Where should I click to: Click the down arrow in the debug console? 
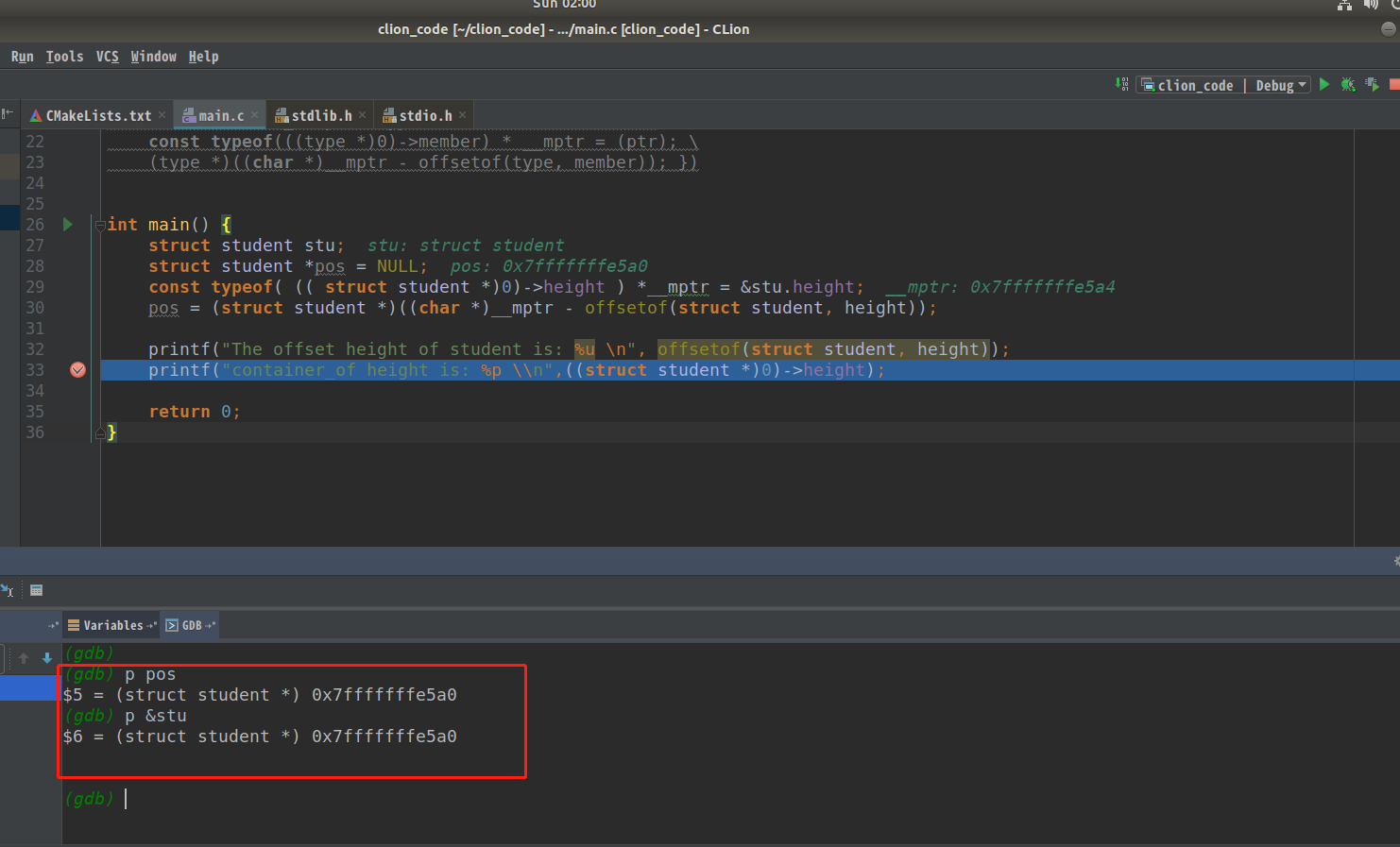point(46,658)
